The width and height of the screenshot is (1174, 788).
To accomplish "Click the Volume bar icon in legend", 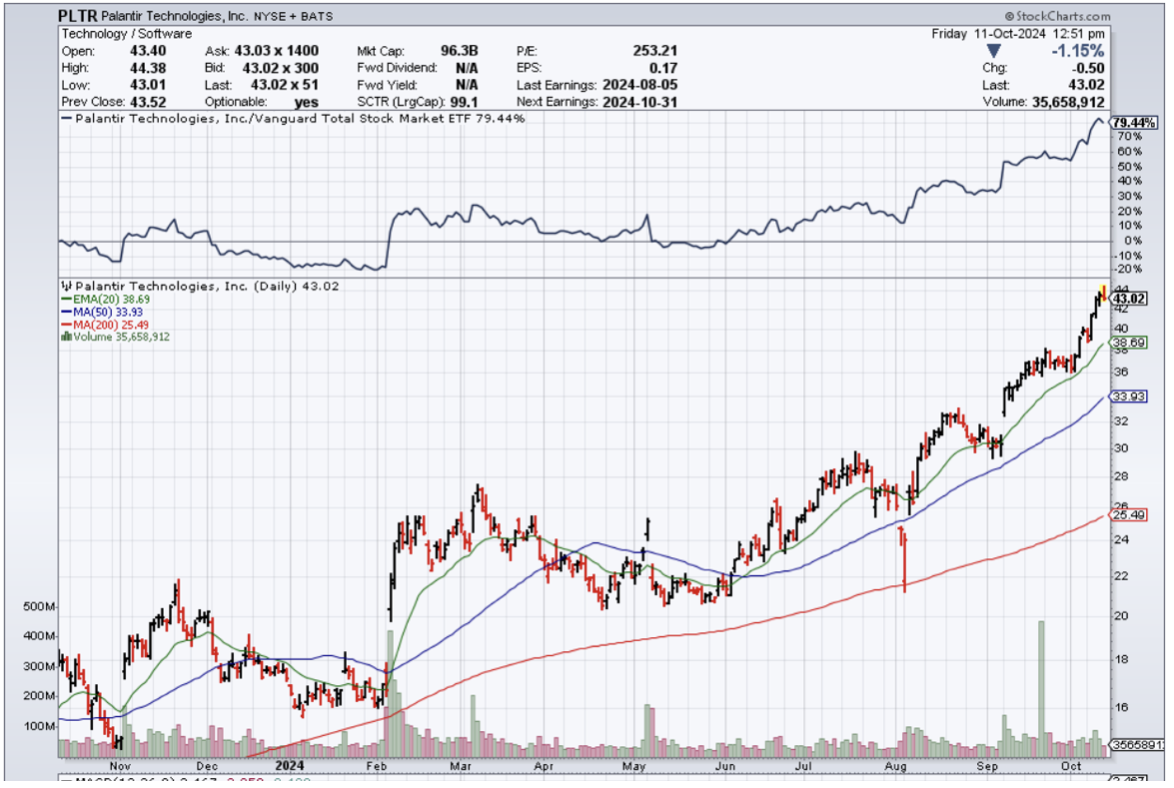I will point(66,337).
